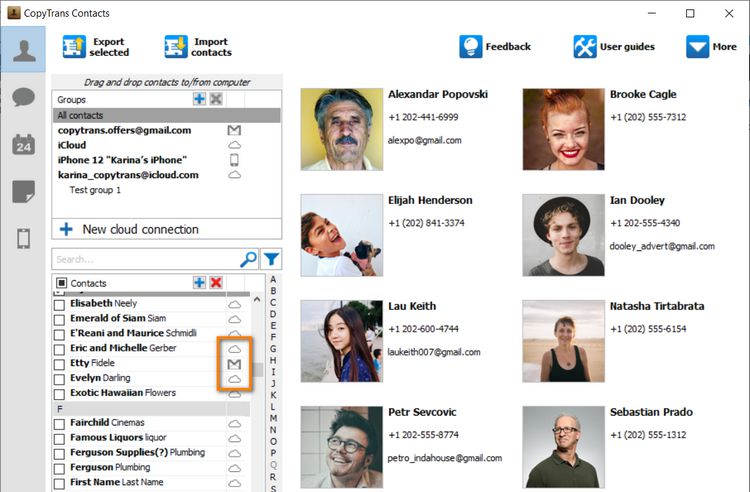Click the Gmail icon next to copytrans.offers@gmail.com
The height and width of the screenshot is (492, 750).
tap(234, 130)
